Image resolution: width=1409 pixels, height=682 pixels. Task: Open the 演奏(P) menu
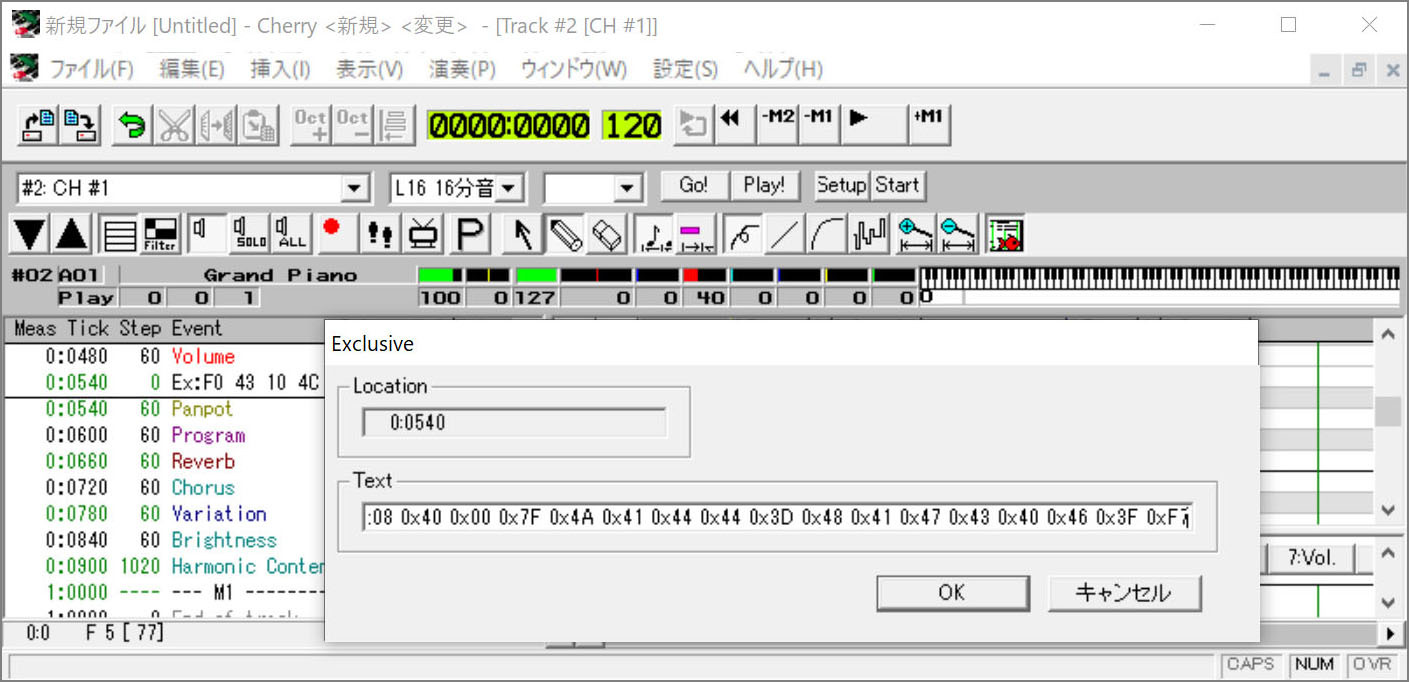click(462, 69)
